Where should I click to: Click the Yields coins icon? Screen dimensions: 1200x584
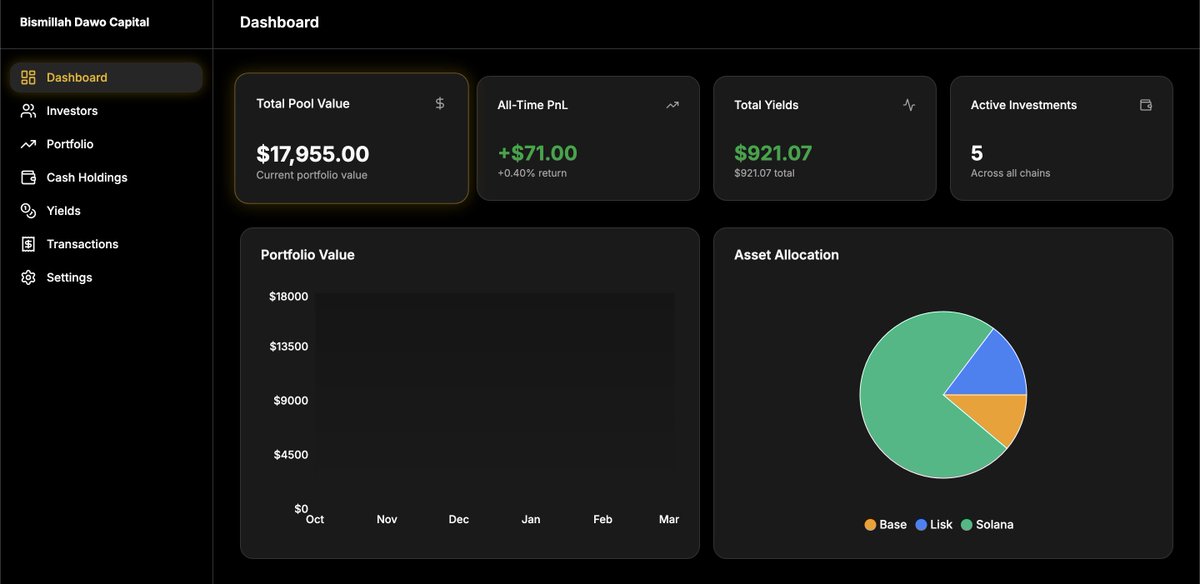coord(28,211)
